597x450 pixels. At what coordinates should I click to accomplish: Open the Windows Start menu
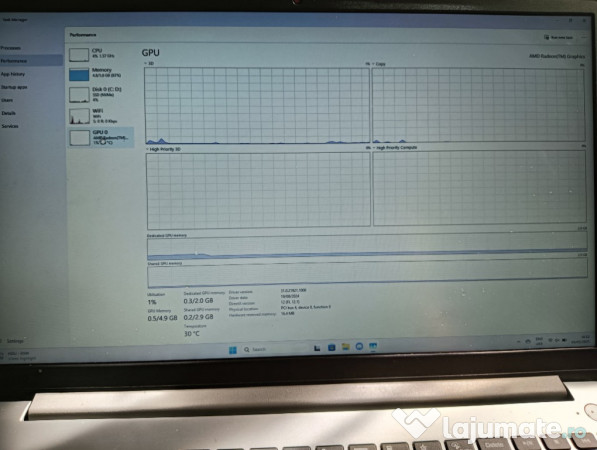(x=233, y=349)
